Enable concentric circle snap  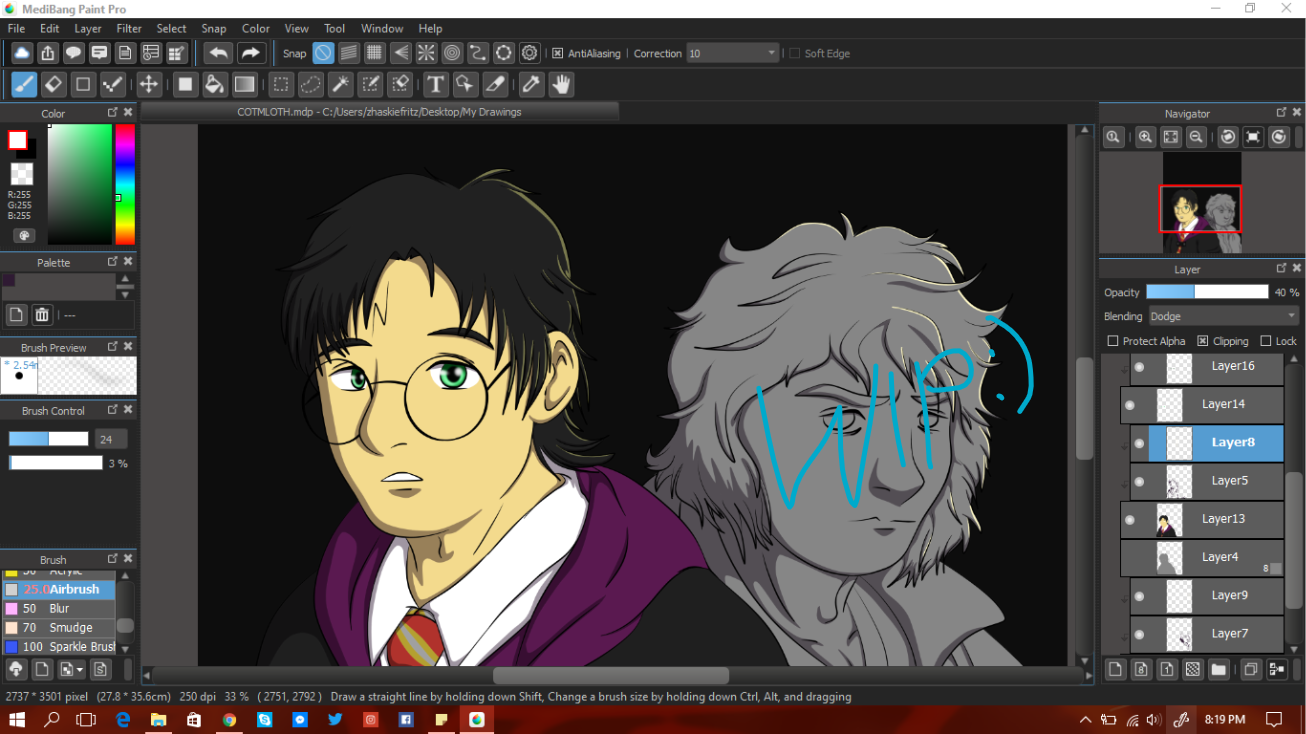tap(452, 53)
